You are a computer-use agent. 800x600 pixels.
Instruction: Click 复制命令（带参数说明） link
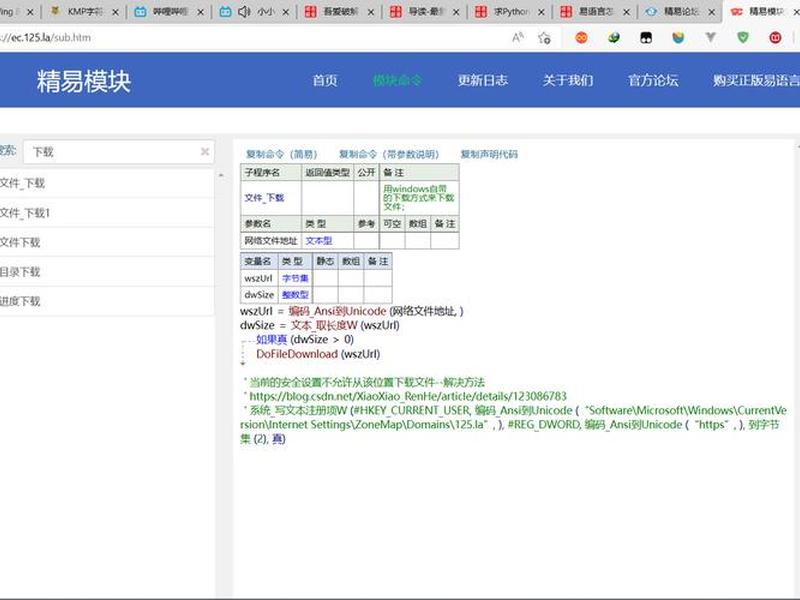(388, 154)
